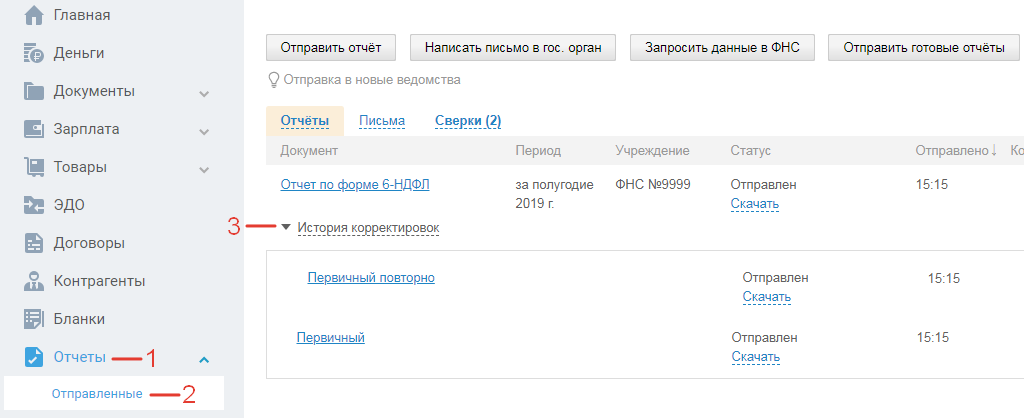Click Скачать in Первичный row

point(756,357)
